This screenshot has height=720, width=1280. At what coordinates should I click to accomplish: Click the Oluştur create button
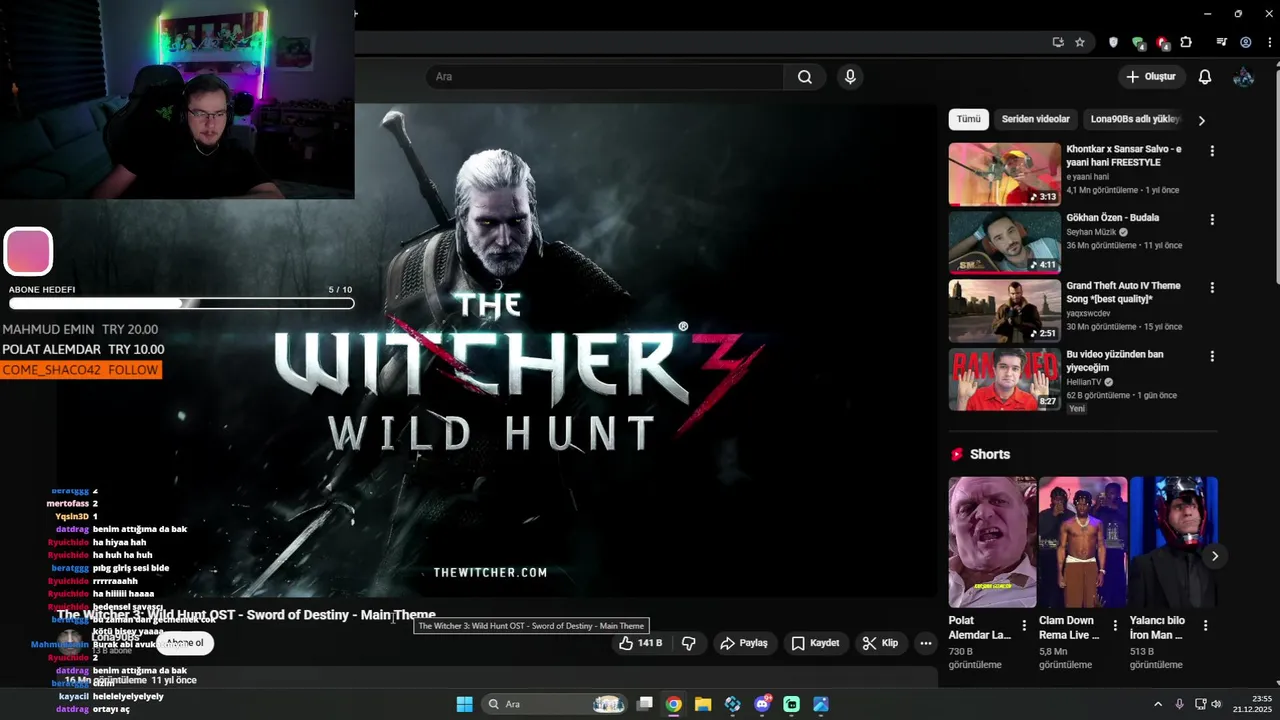1151,77
